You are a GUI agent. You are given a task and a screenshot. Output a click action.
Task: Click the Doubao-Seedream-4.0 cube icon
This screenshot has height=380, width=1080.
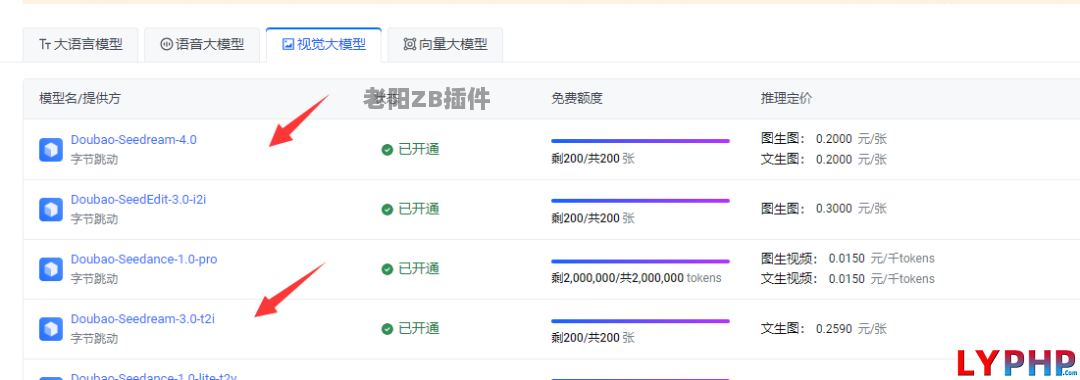pos(51,149)
